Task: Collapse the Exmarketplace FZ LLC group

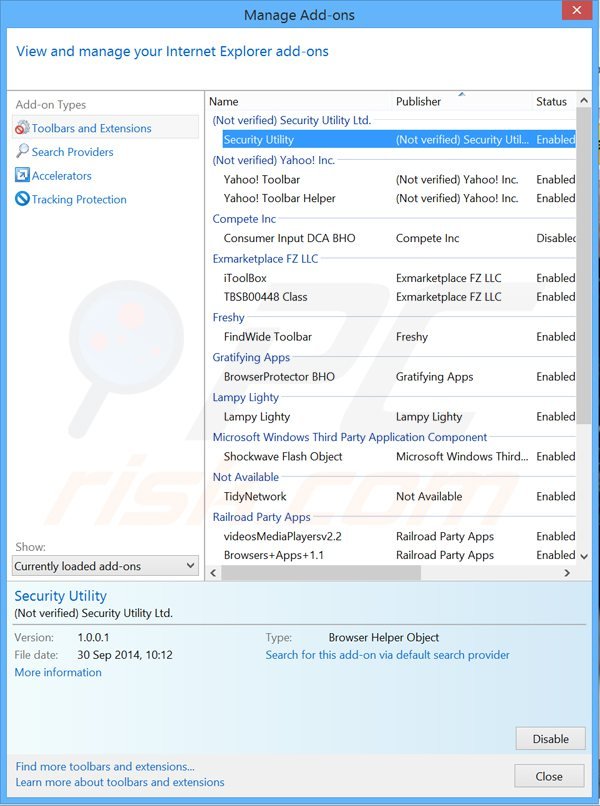Action: click(x=265, y=259)
